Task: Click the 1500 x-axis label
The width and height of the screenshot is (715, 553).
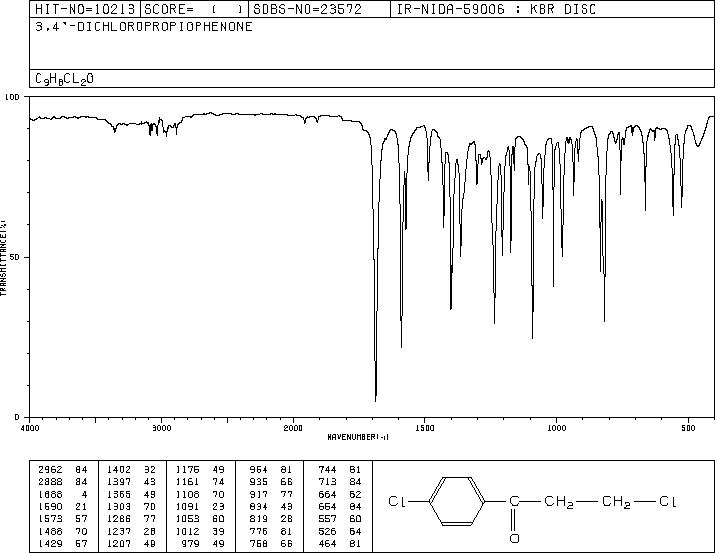Action: coord(425,428)
